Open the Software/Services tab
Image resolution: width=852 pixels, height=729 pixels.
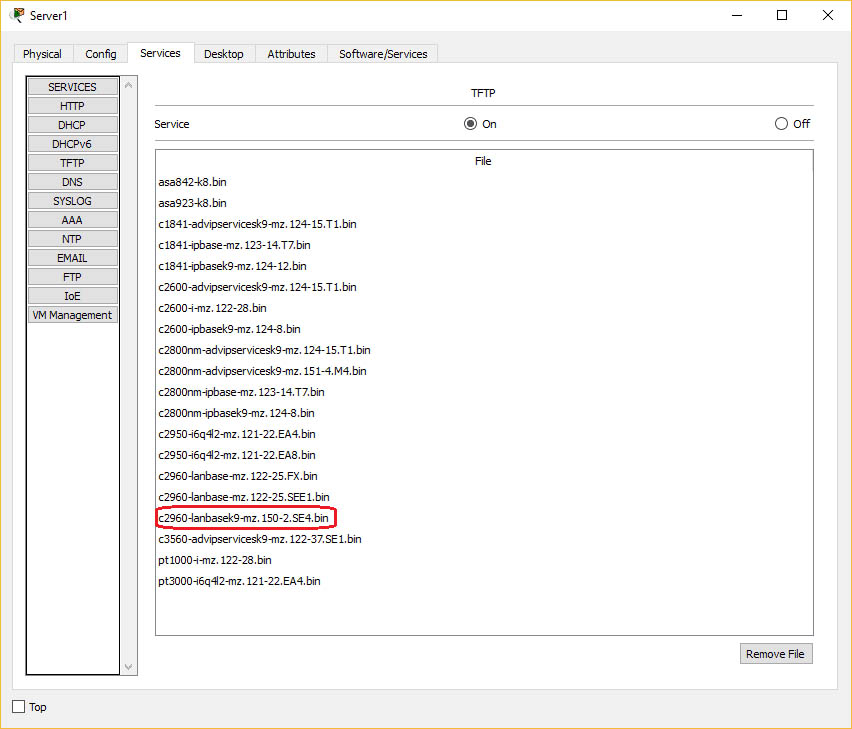383,54
